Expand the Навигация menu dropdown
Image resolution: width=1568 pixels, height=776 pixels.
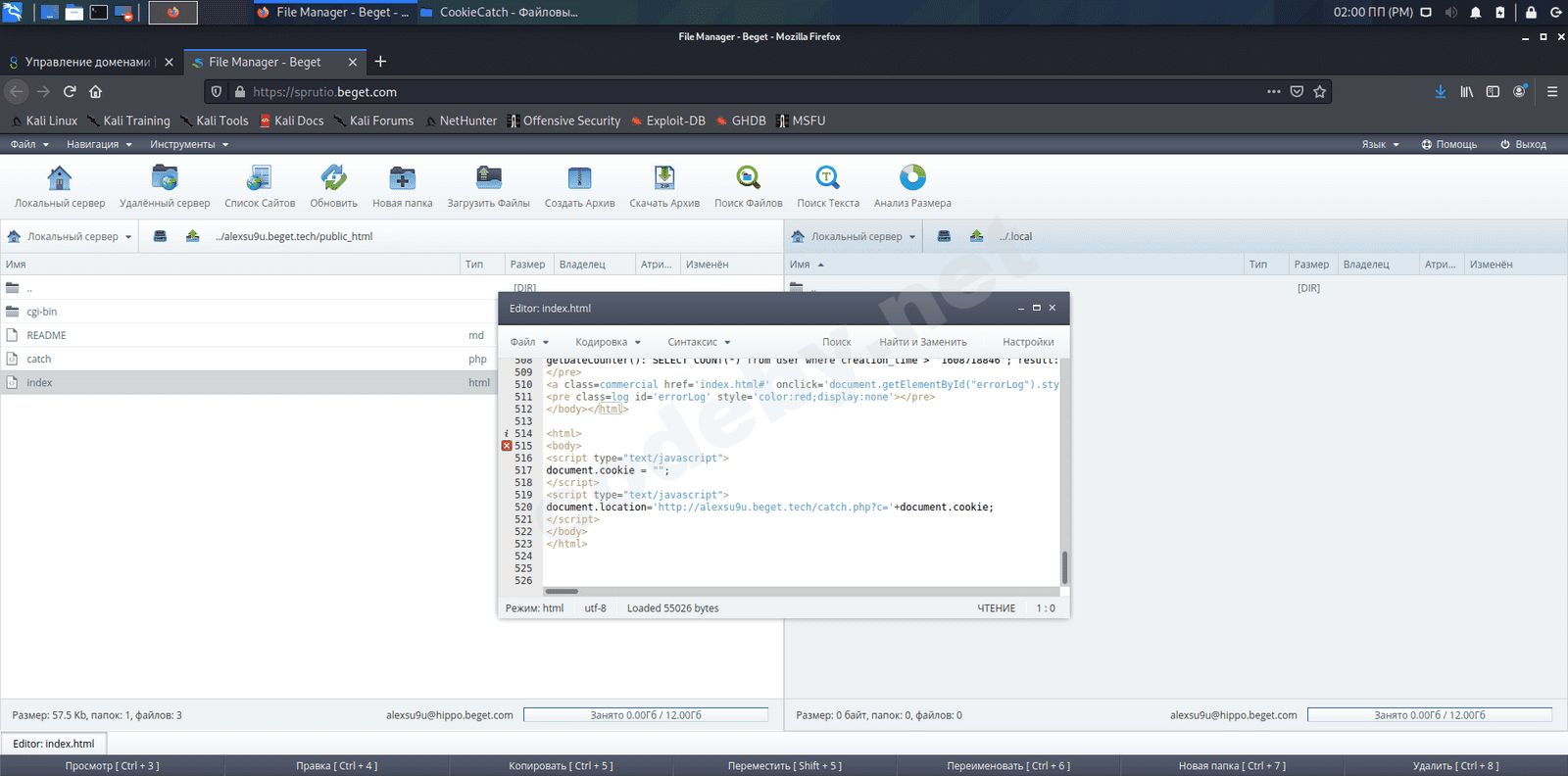99,144
